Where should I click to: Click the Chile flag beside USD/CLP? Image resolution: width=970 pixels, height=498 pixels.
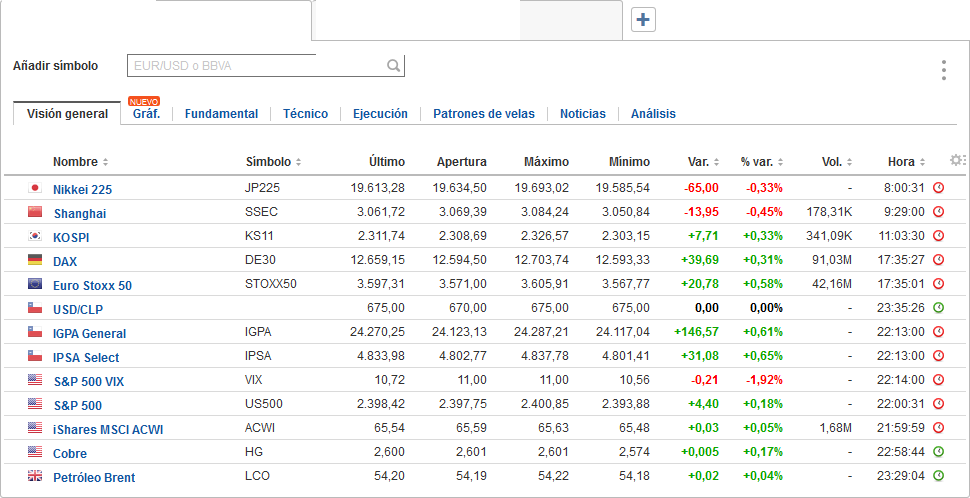35,307
